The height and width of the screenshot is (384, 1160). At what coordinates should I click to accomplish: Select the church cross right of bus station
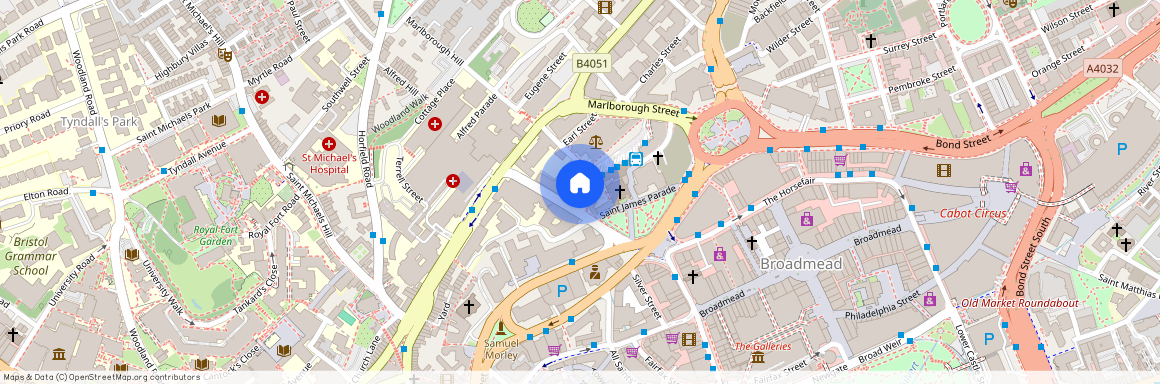pos(657,157)
